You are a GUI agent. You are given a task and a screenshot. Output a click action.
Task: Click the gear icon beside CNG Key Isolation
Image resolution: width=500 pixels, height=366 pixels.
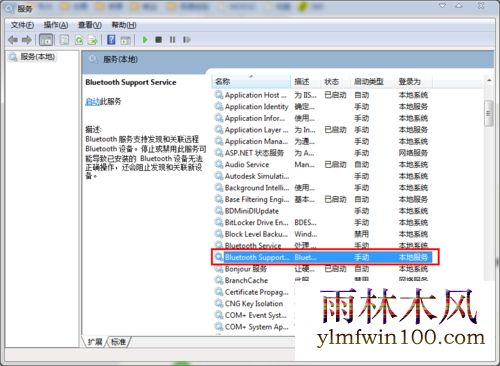219,303
